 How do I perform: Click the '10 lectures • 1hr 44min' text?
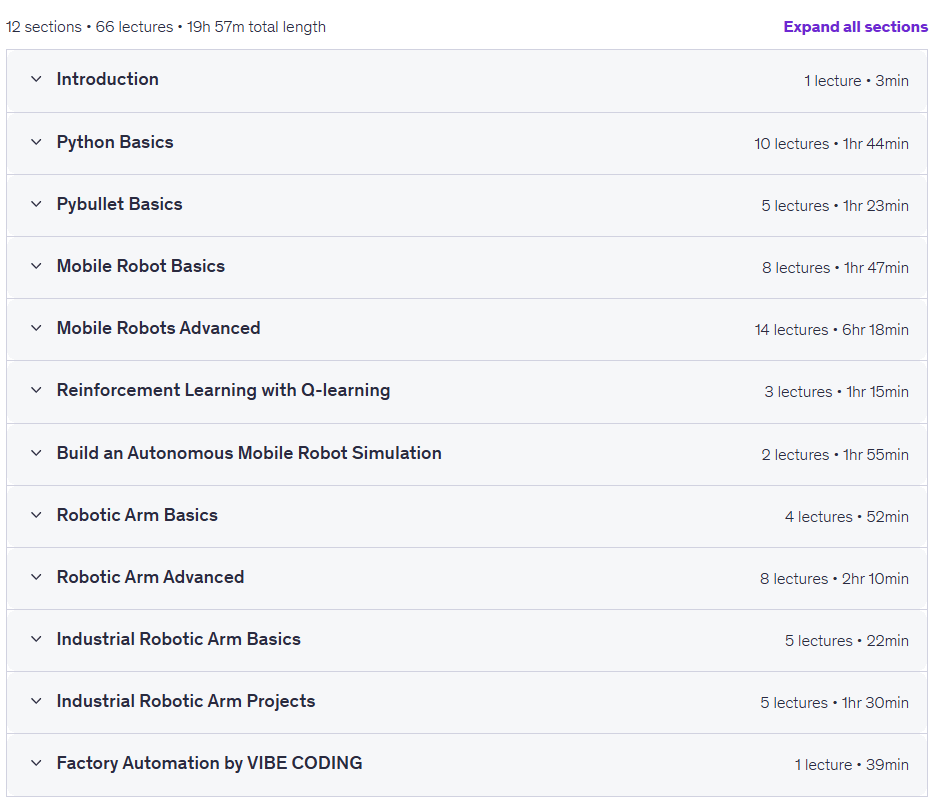[x=831, y=144]
